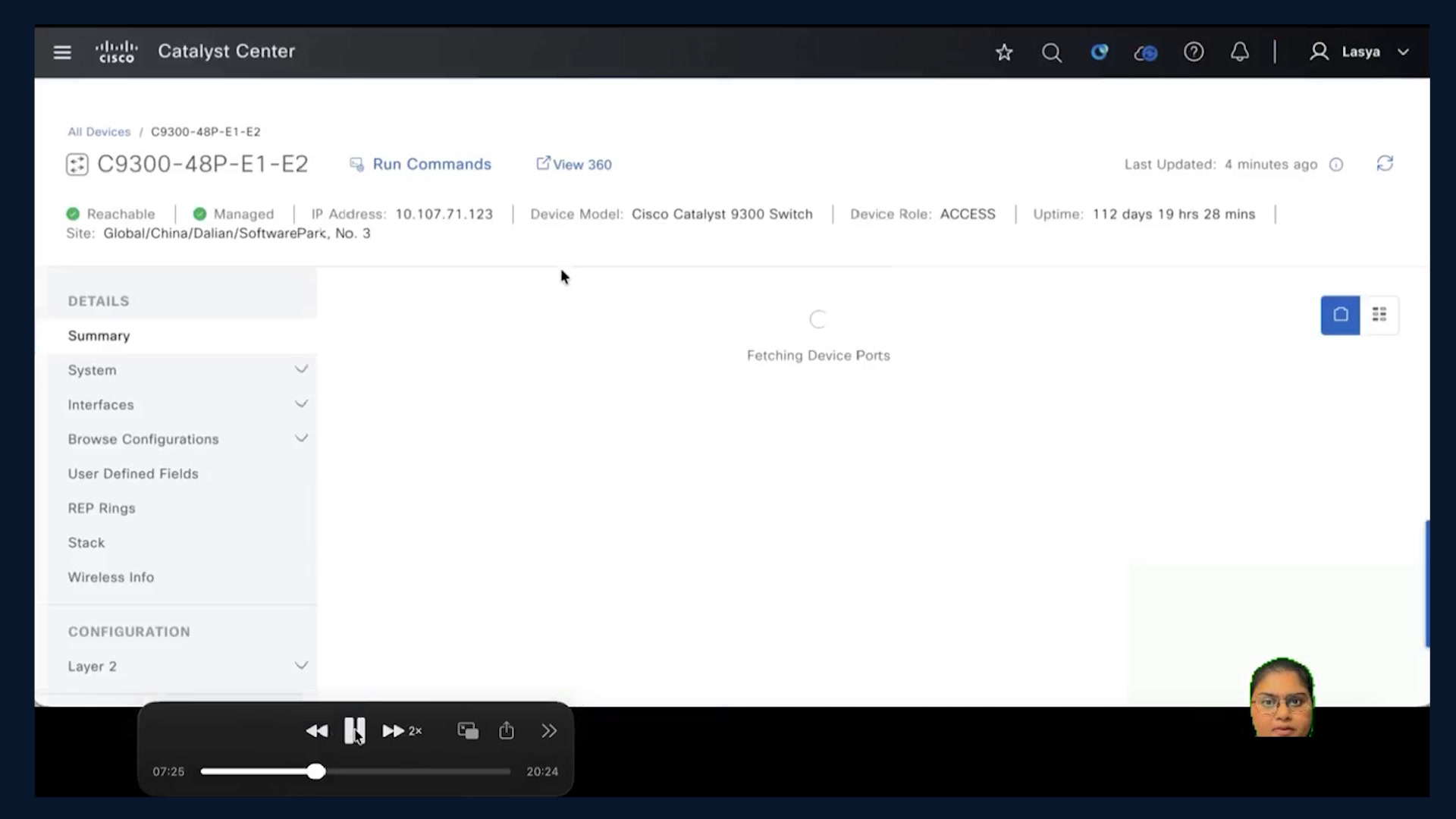Open more video controls double chevron
1456x819 pixels.
(549, 731)
